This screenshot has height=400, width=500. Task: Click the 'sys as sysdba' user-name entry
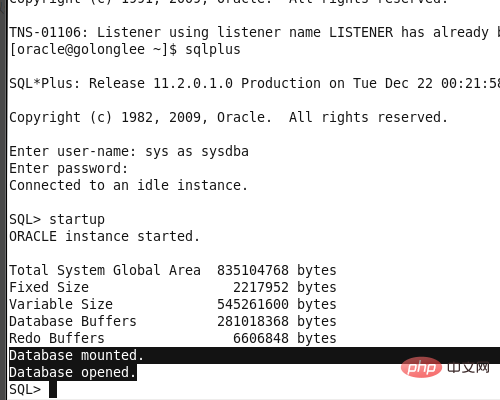click(197, 152)
